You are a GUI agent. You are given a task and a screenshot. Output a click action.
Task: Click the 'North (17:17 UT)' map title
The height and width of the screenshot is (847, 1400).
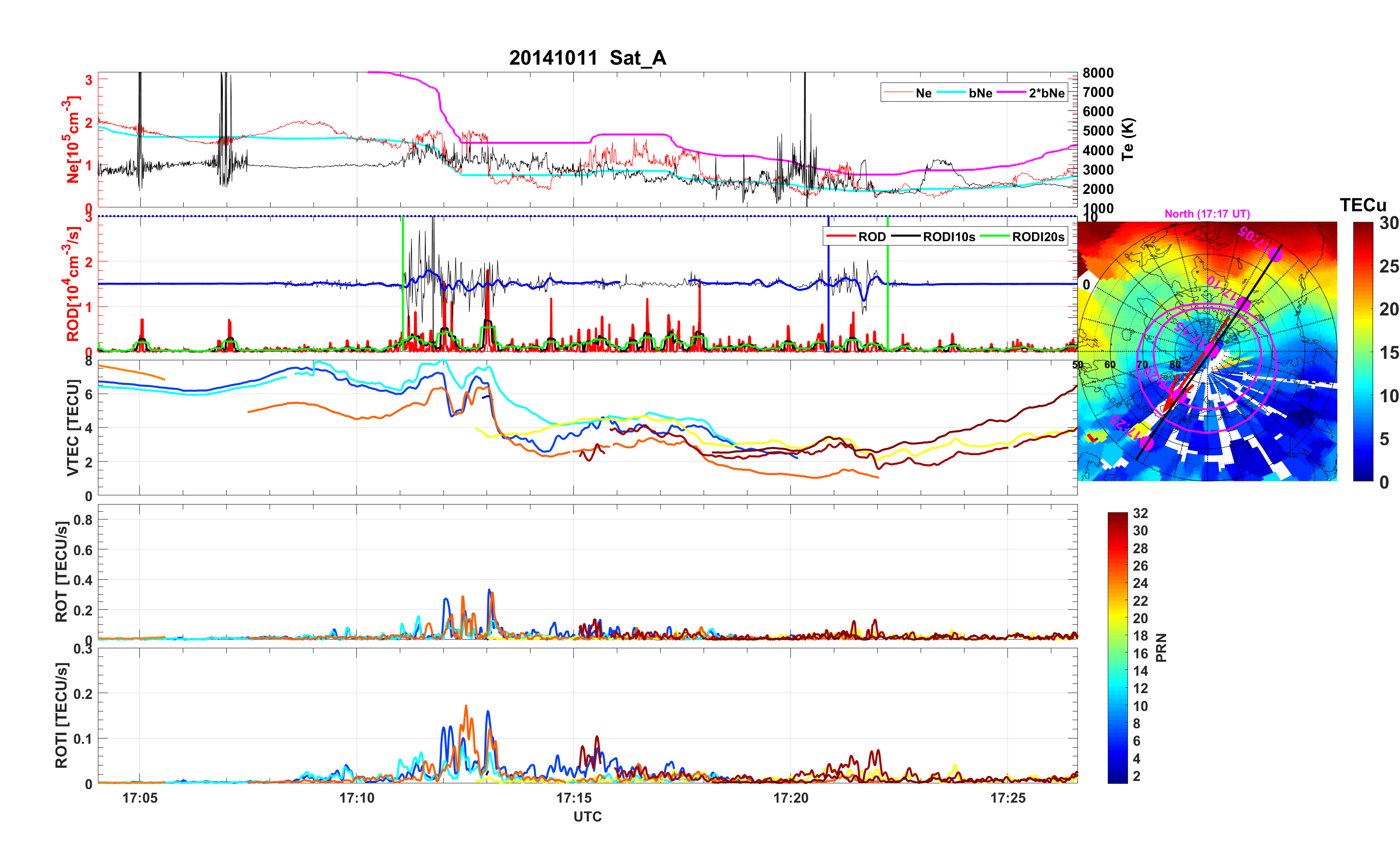click(1207, 214)
